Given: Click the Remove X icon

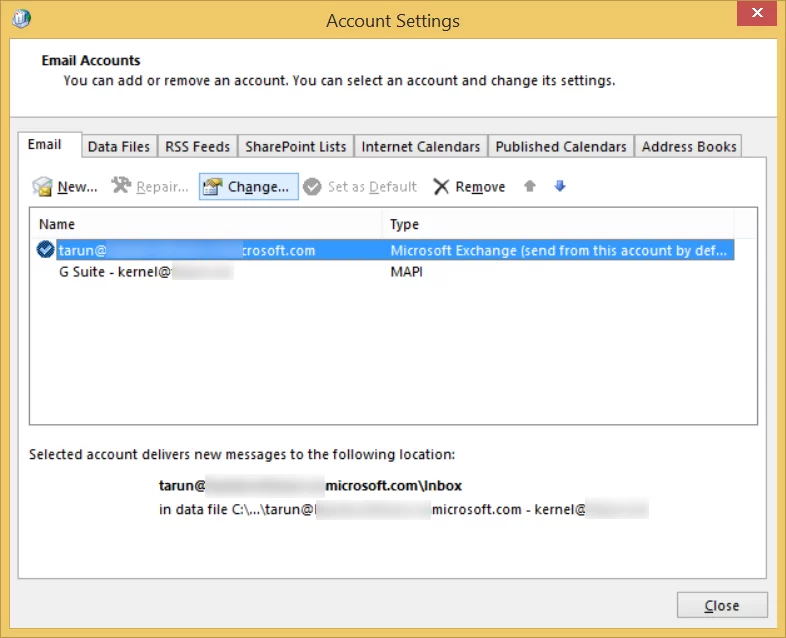Looking at the screenshot, I should click(441, 186).
